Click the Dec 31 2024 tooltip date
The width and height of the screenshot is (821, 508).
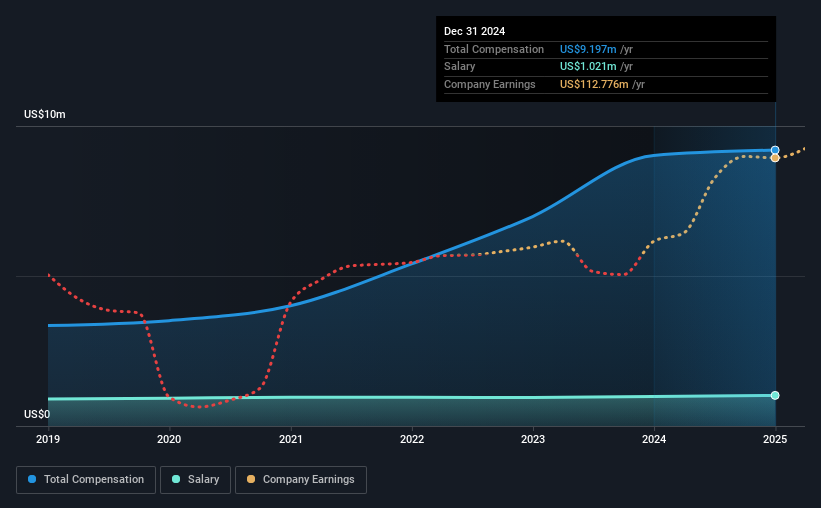pyautogui.click(x=474, y=31)
